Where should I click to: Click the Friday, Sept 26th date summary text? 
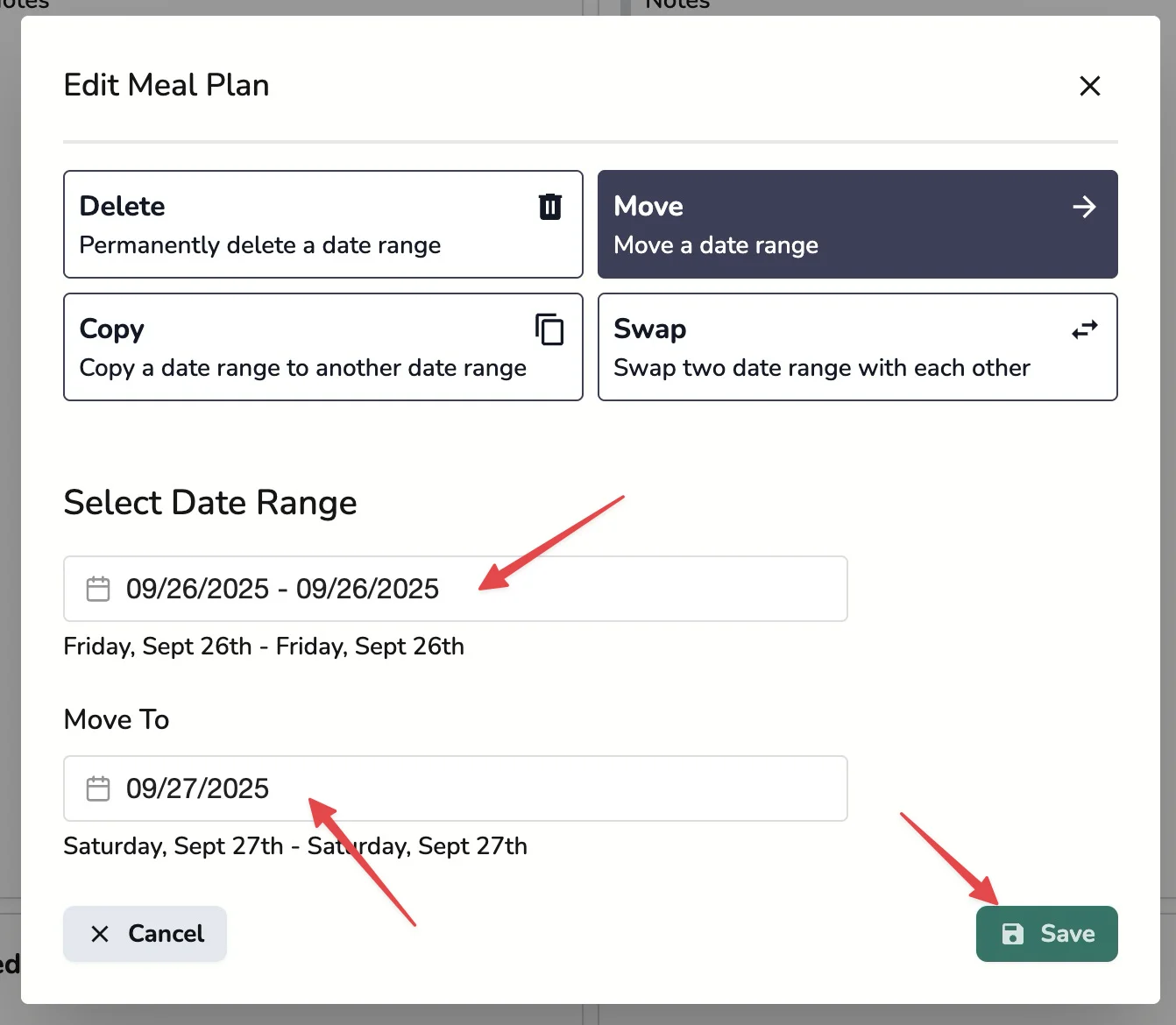pyautogui.click(x=263, y=647)
